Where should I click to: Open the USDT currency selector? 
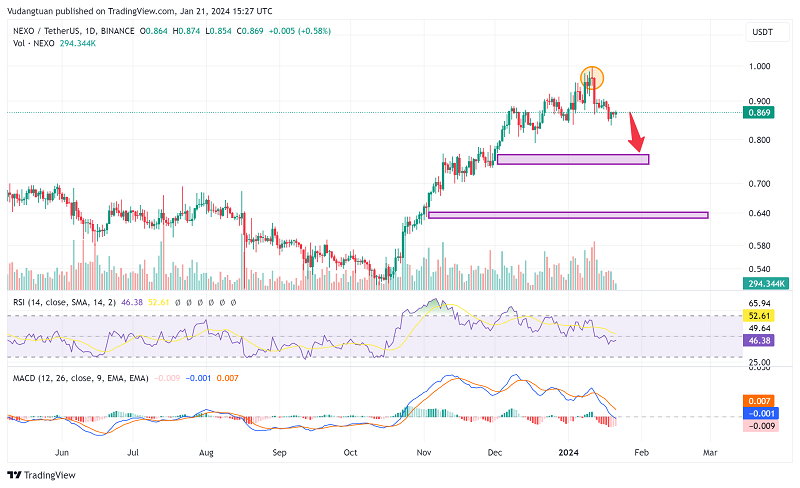pyautogui.click(x=762, y=33)
